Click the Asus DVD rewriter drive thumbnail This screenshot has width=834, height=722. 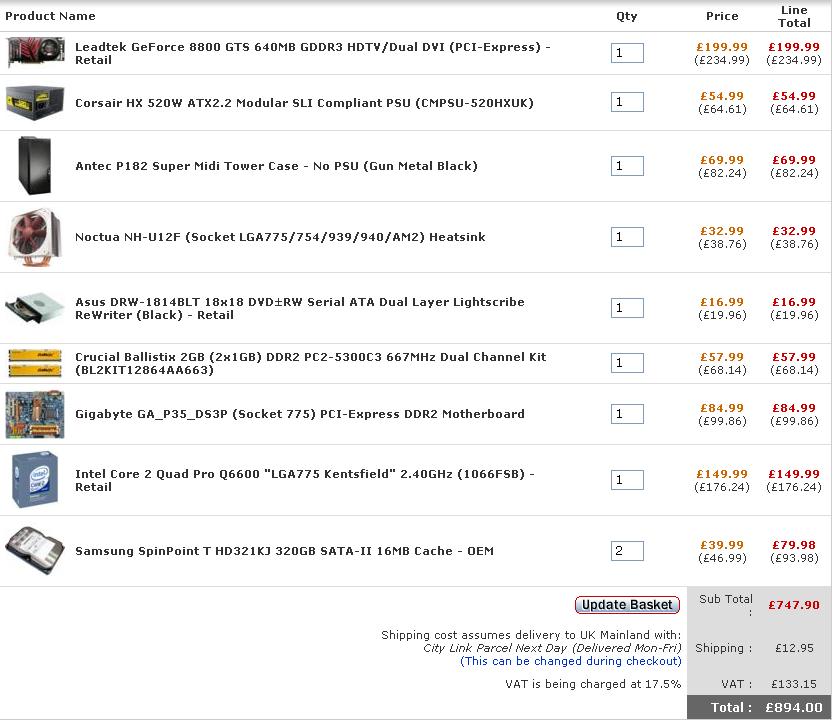[35, 308]
